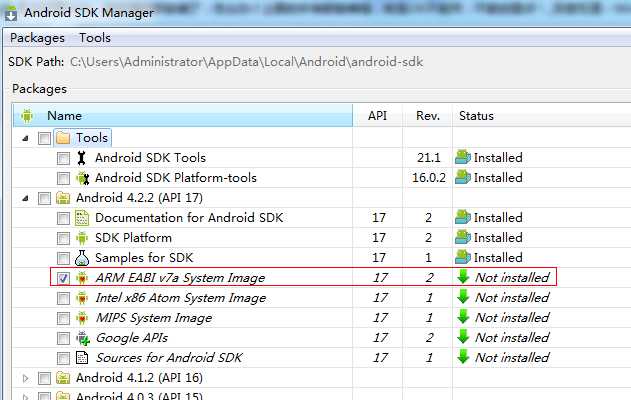Click the Android 4.2.2 (API 17) folder icon
This screenshot has width=631, height=400.
point(63,198)
